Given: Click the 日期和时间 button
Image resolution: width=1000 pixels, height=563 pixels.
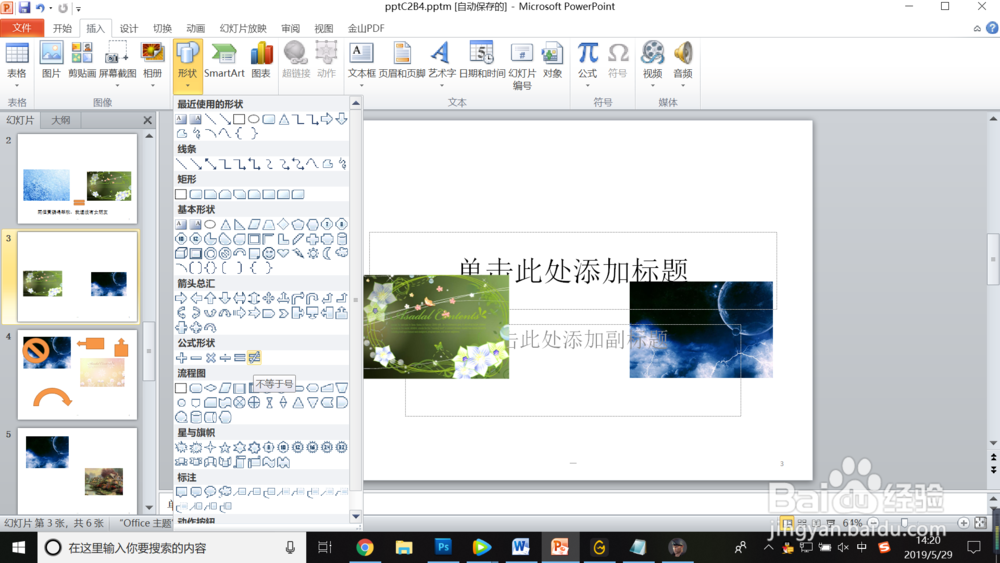Looking at the screenshot, I should click(x=482, y=60).
